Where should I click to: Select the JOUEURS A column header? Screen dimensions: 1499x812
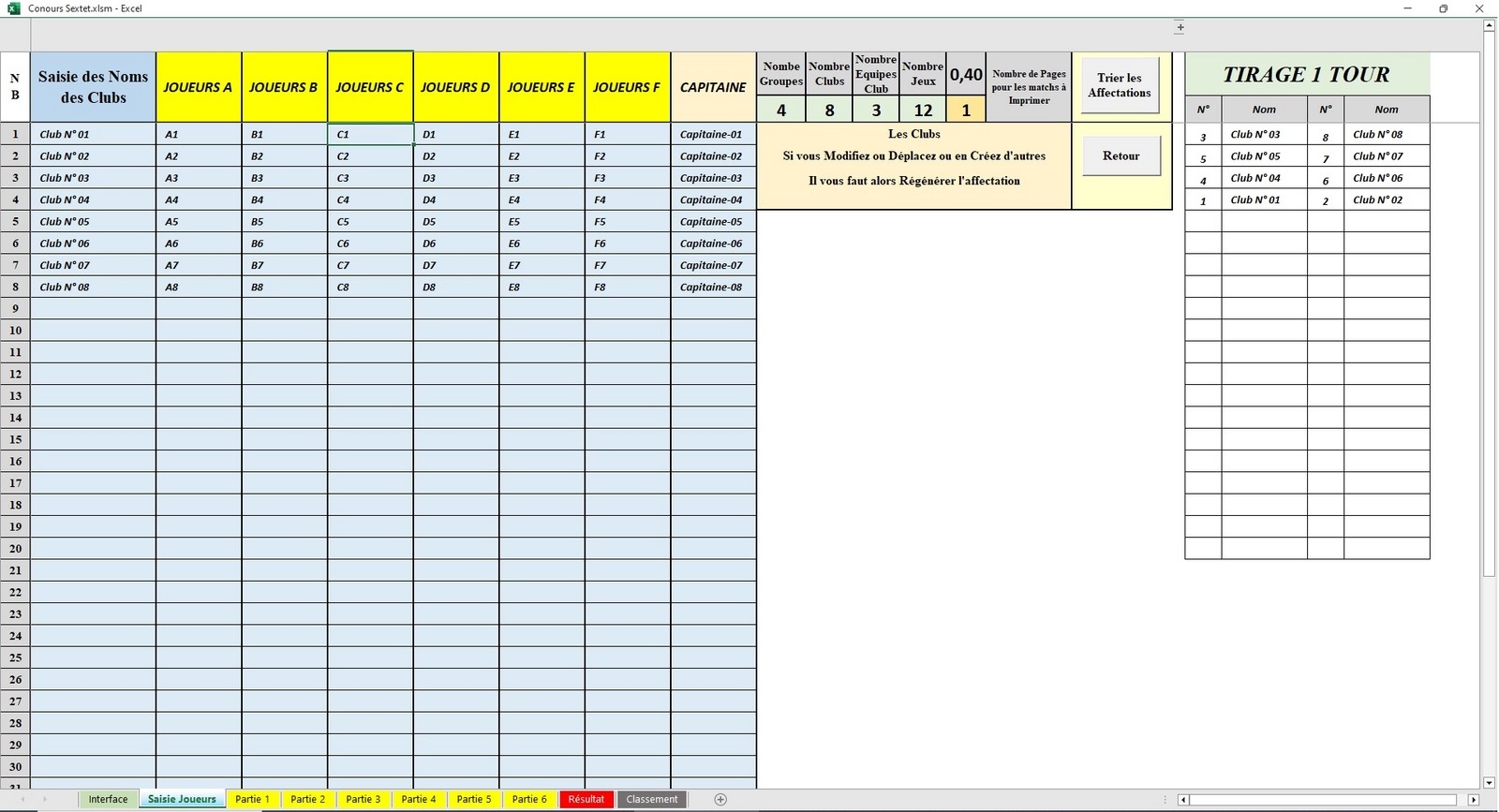[199, 87]
